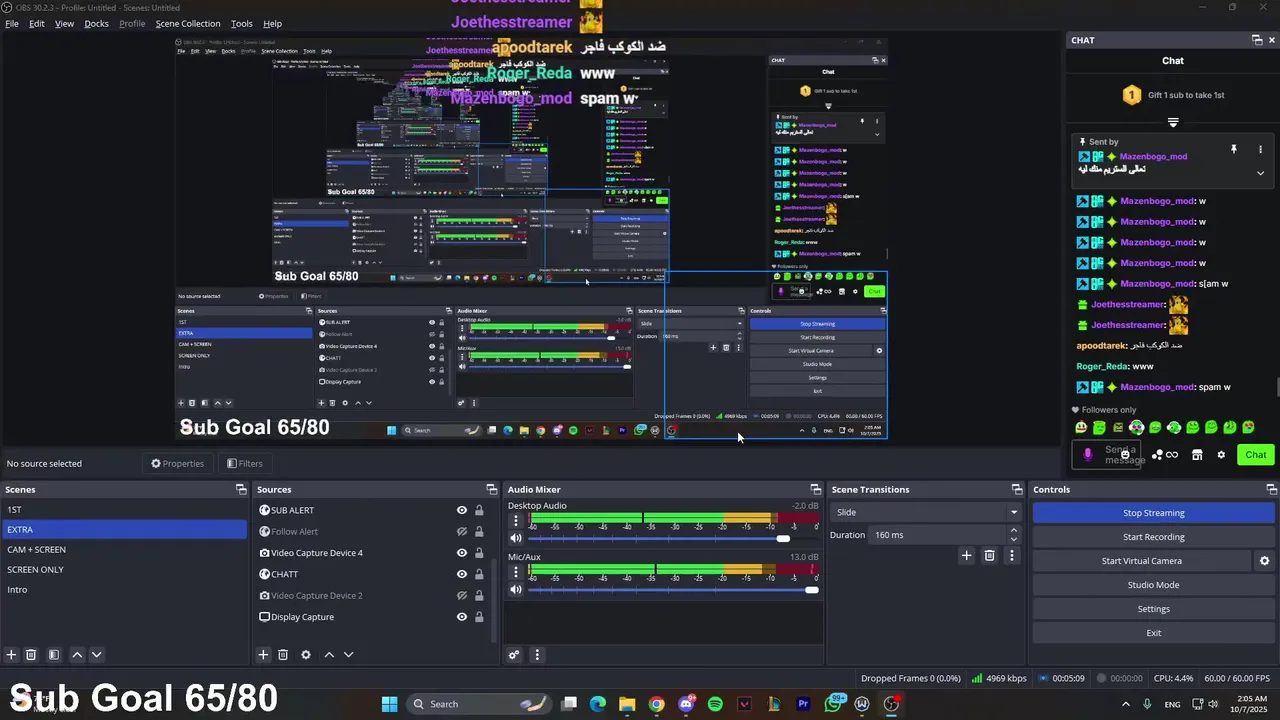Open the Edit menu

click(37, 23)
